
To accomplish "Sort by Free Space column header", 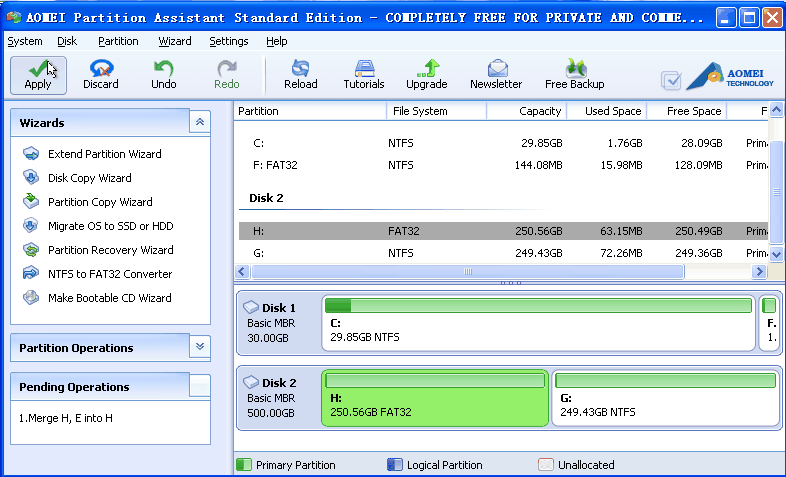I will [x=687, y=111].
